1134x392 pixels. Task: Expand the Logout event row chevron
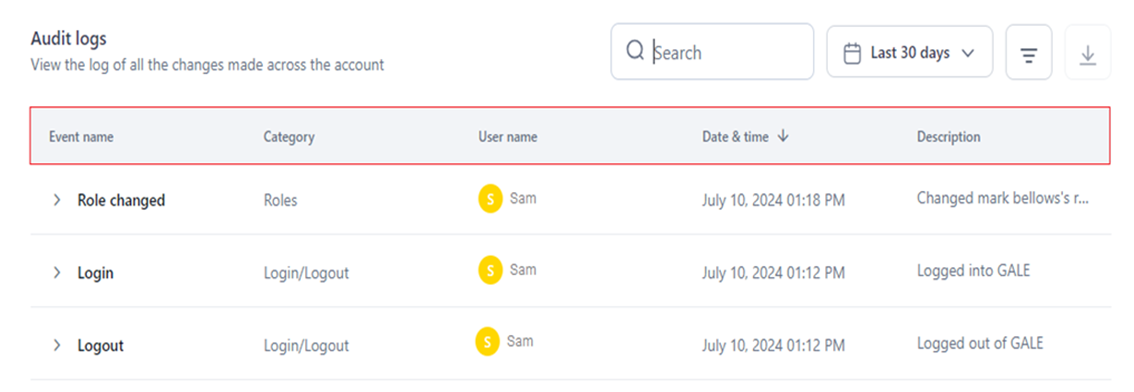tap(56, 346)
